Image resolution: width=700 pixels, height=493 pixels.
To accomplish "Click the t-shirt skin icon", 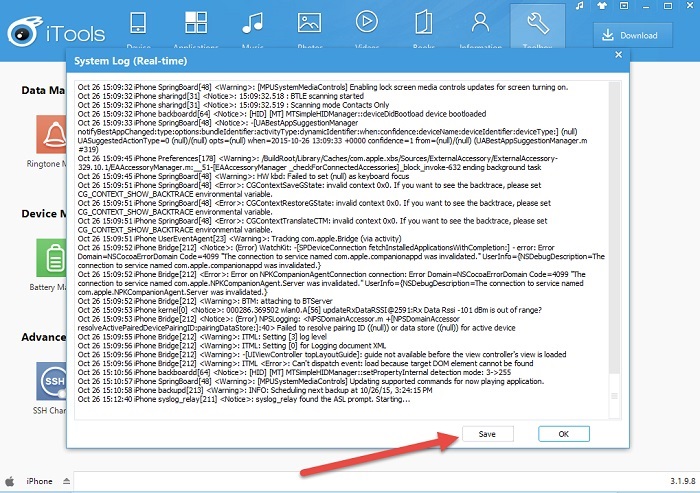I will pyautogui.click(x=602, y=6).
